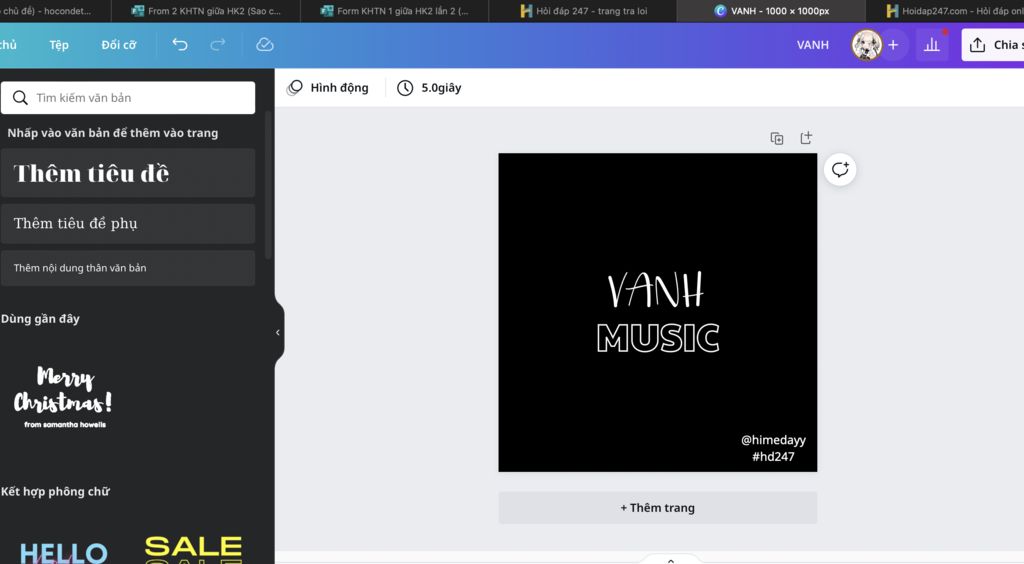Click the Thêm trang button
This screenshot has width=1024, height=564.
pyautogui.click(x=658, y=508)
